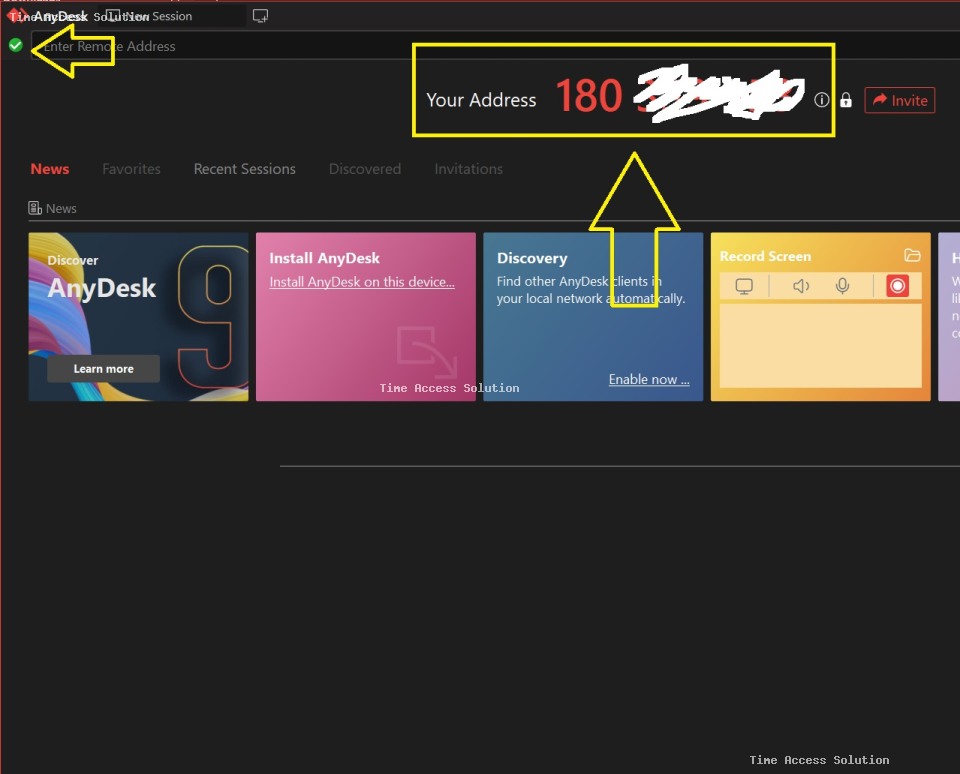This screenshot has width=960, height=774.
Task: Click the News section icon
Action: pos(36,208)
